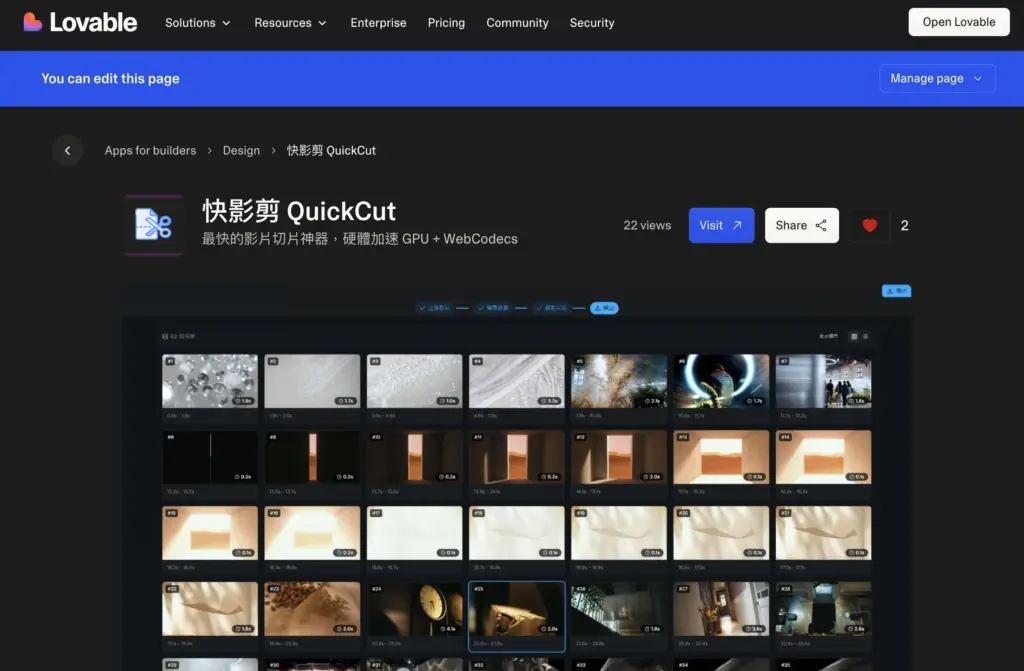Click the QuickCut scissors app icon
The height and width of the screenshot is (671, 1024).
pyautogui.click(x=151, y=225)
